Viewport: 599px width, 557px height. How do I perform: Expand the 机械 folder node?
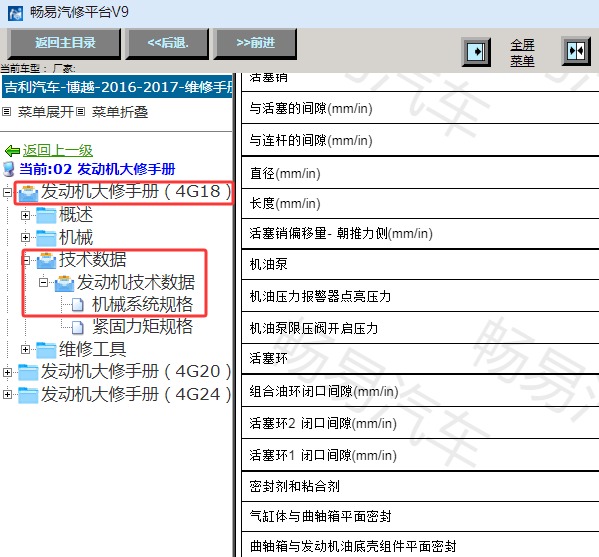(25, 238)
